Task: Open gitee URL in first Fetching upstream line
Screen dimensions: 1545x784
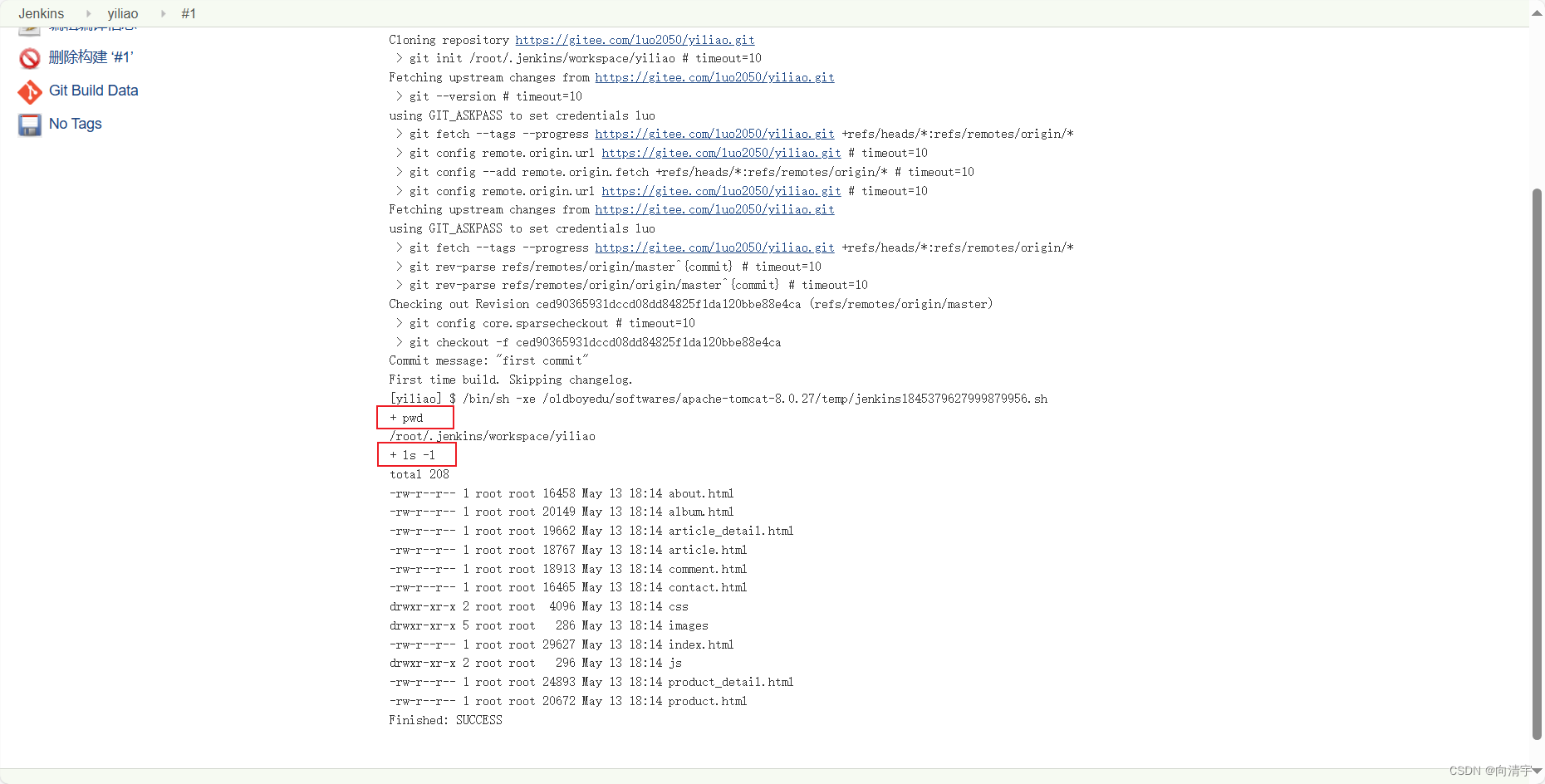Action: pyautogui.click(x=714, y=77)
